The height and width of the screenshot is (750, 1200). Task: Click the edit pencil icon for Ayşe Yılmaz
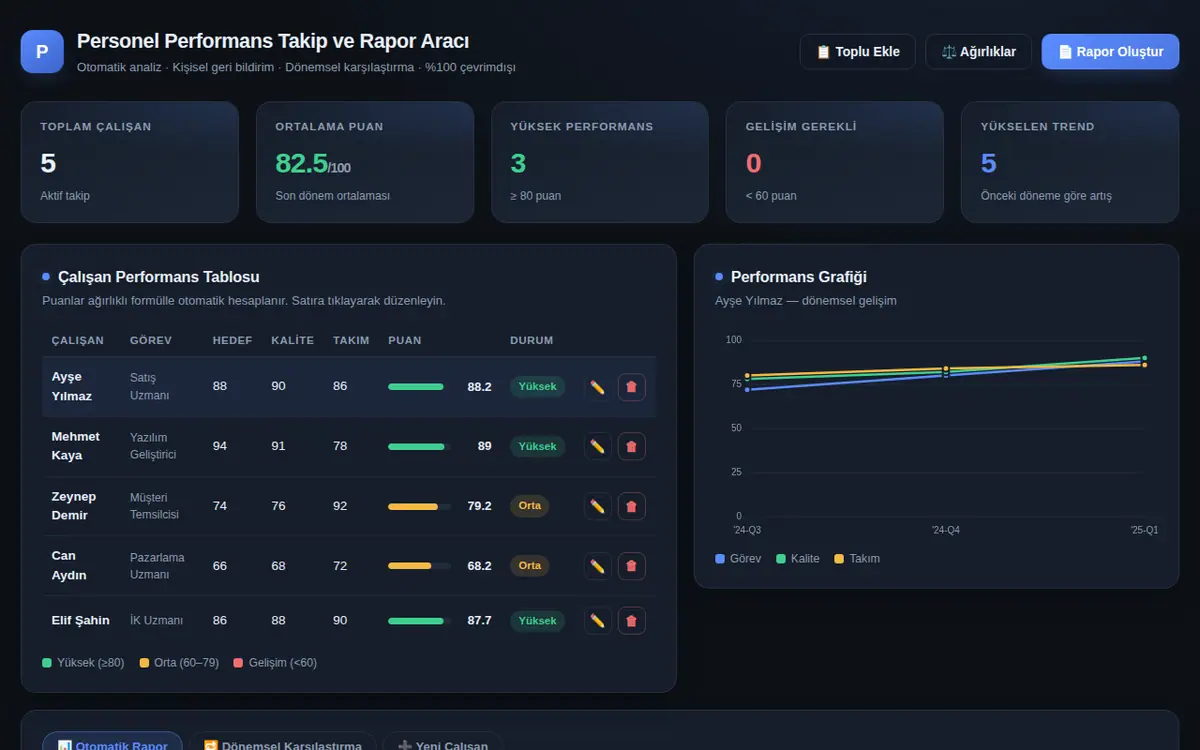597,387
